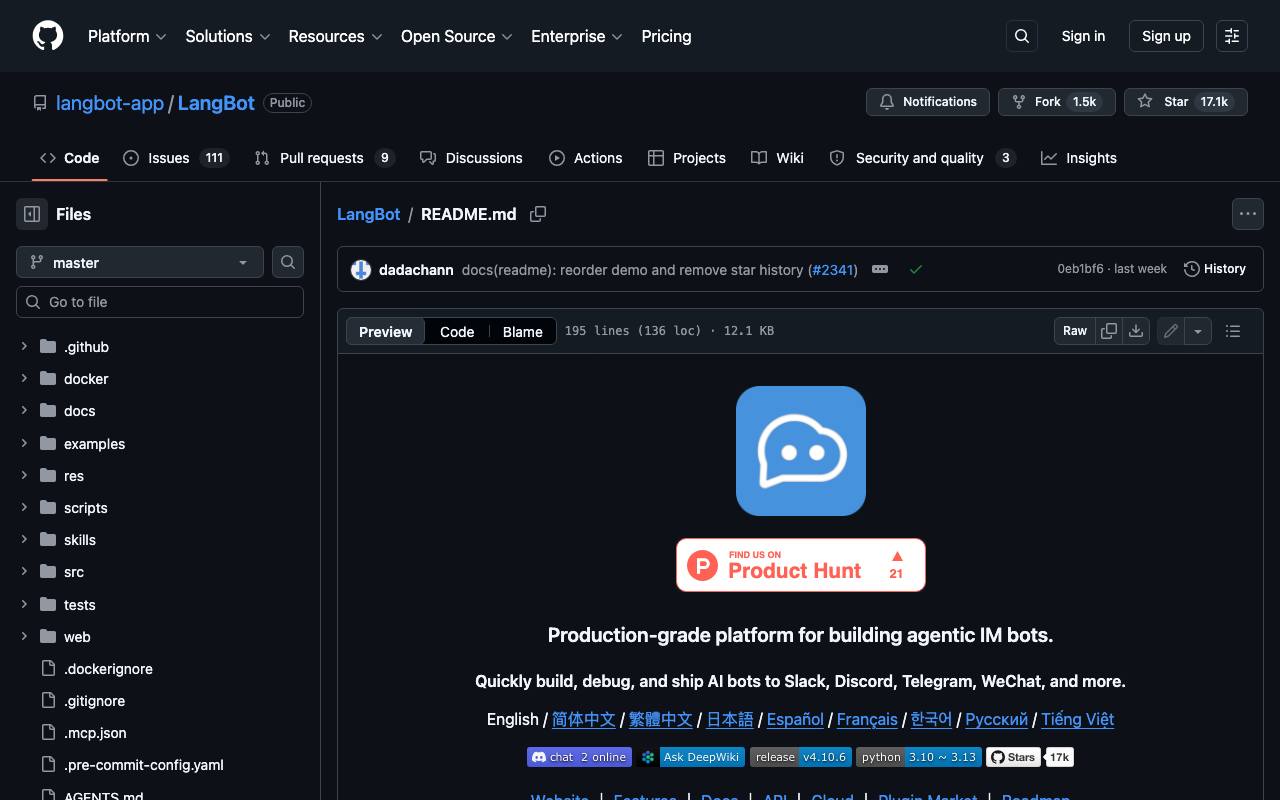Open appearance settings icon in header
1280x800 pixels.
1232,36
